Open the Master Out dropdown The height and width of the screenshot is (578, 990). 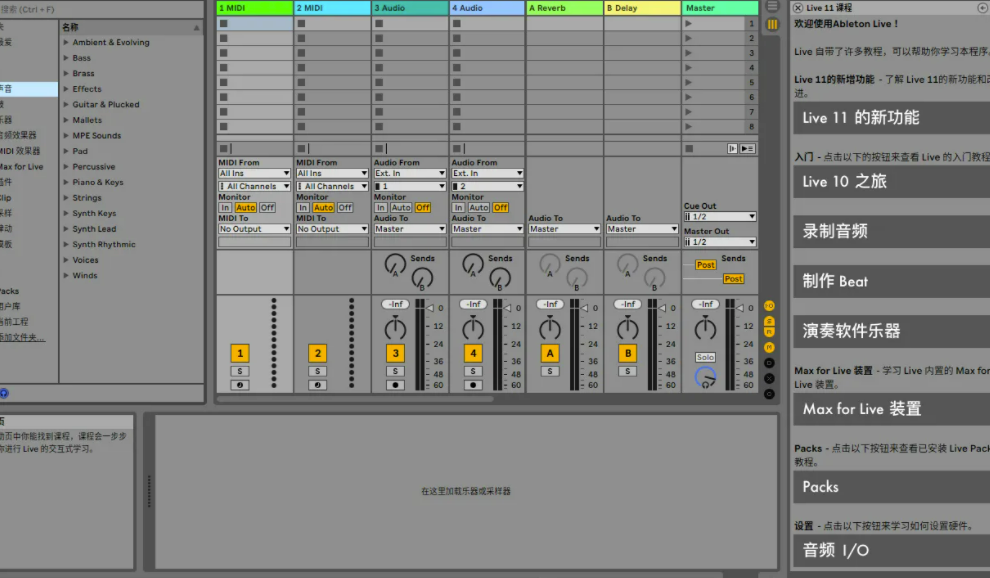(720, 242)
